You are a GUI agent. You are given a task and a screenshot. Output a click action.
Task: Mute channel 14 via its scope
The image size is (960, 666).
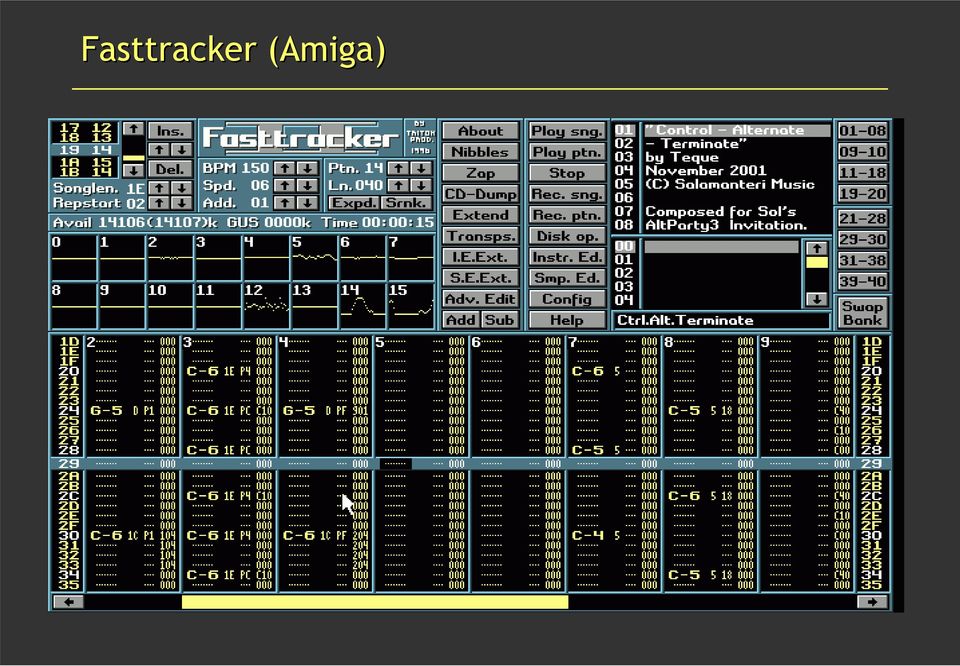click(x=362, y=306)
